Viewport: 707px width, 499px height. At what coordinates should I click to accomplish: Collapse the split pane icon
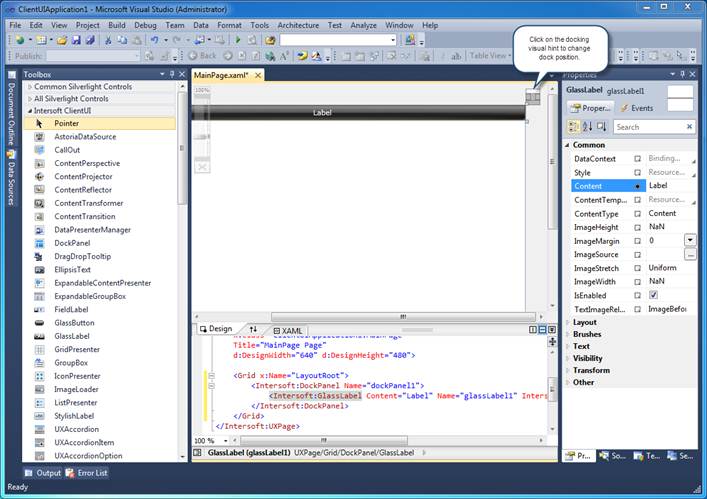point(552,330)
